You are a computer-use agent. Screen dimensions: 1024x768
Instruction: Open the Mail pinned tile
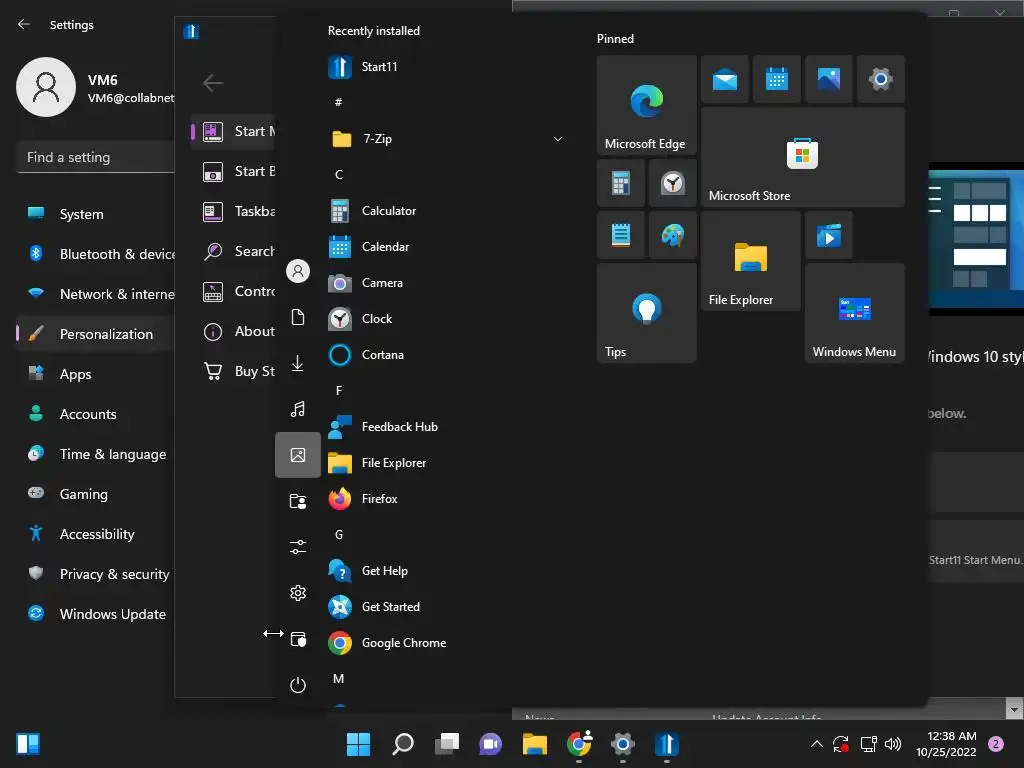point(725,79)
